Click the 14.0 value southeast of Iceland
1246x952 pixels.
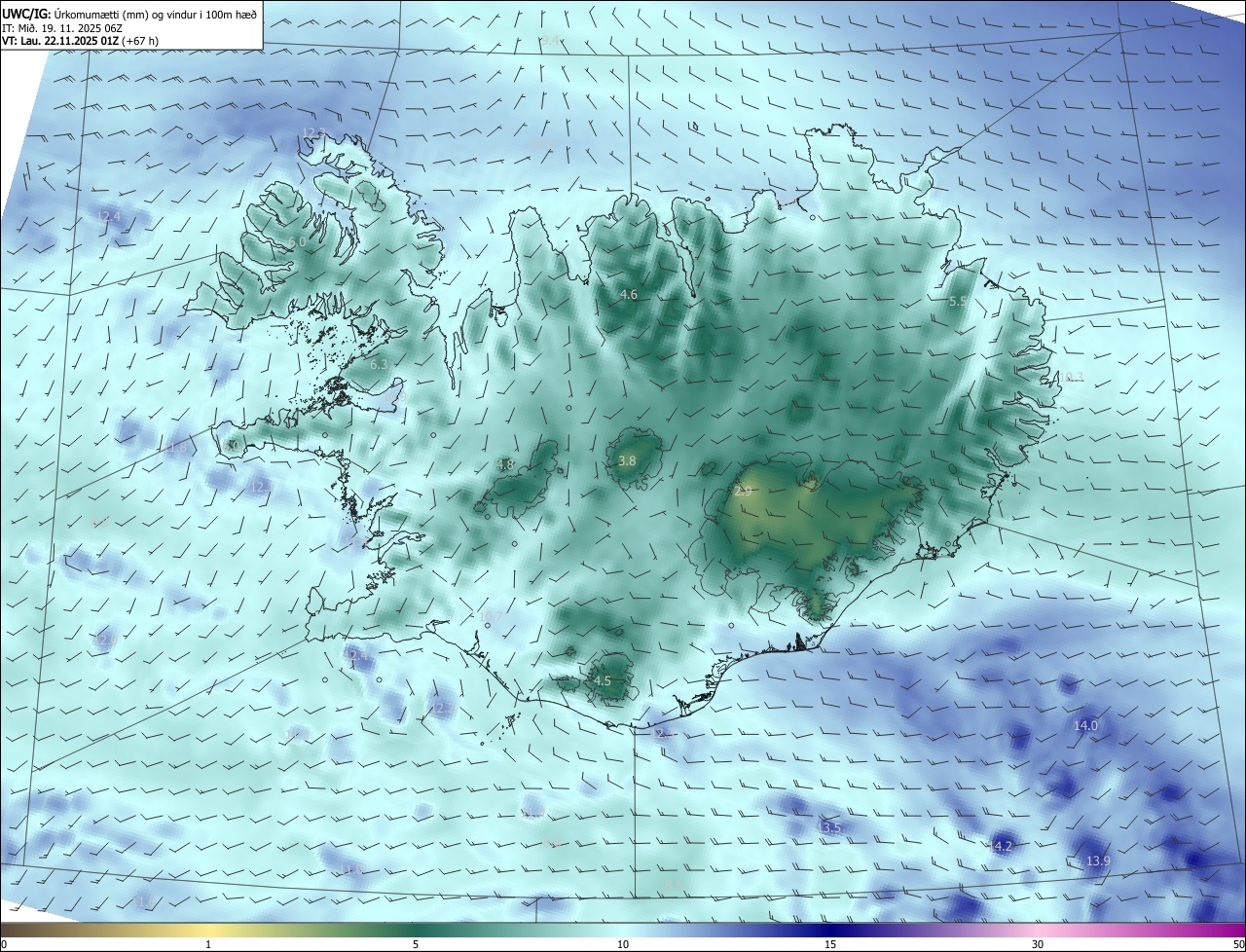(1085, 725)
